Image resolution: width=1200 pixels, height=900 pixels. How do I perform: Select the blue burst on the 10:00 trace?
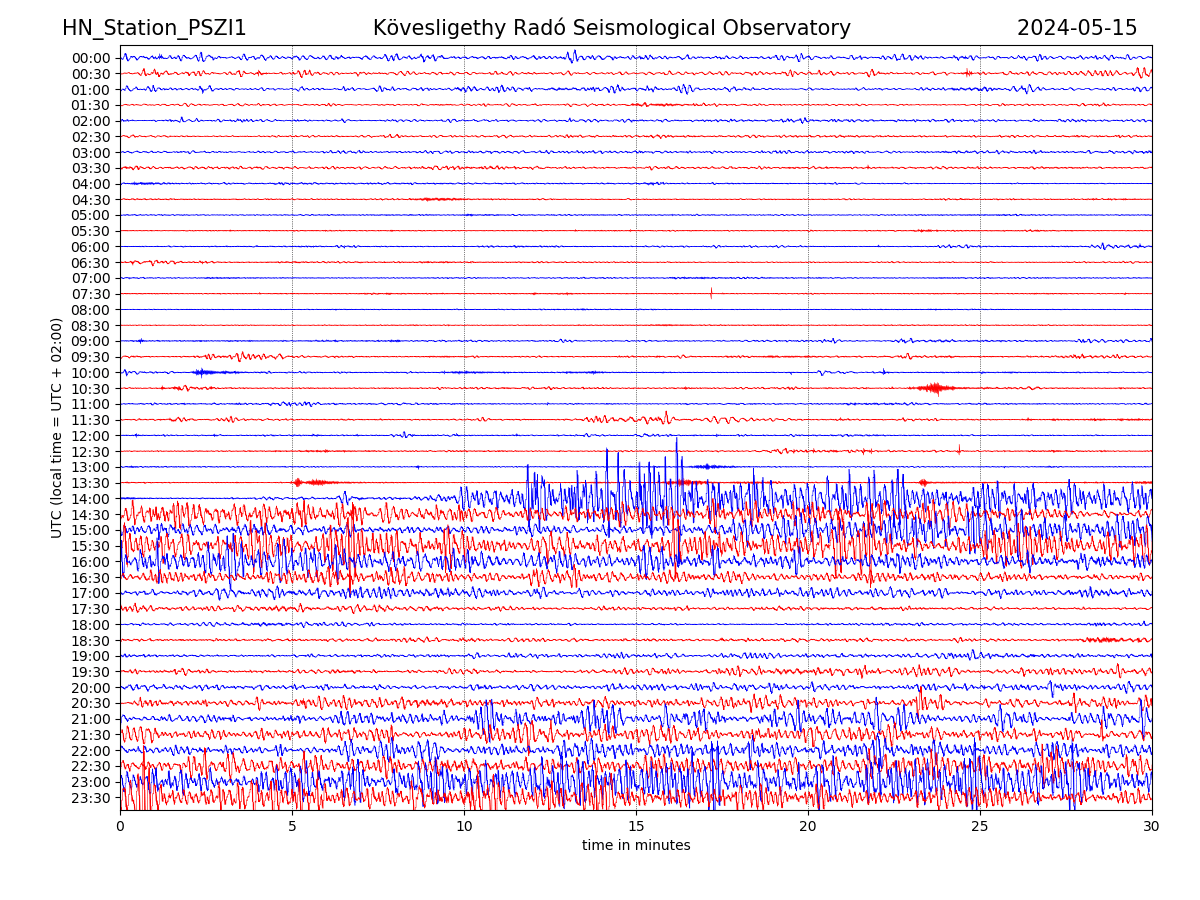(x=204, y=372)
